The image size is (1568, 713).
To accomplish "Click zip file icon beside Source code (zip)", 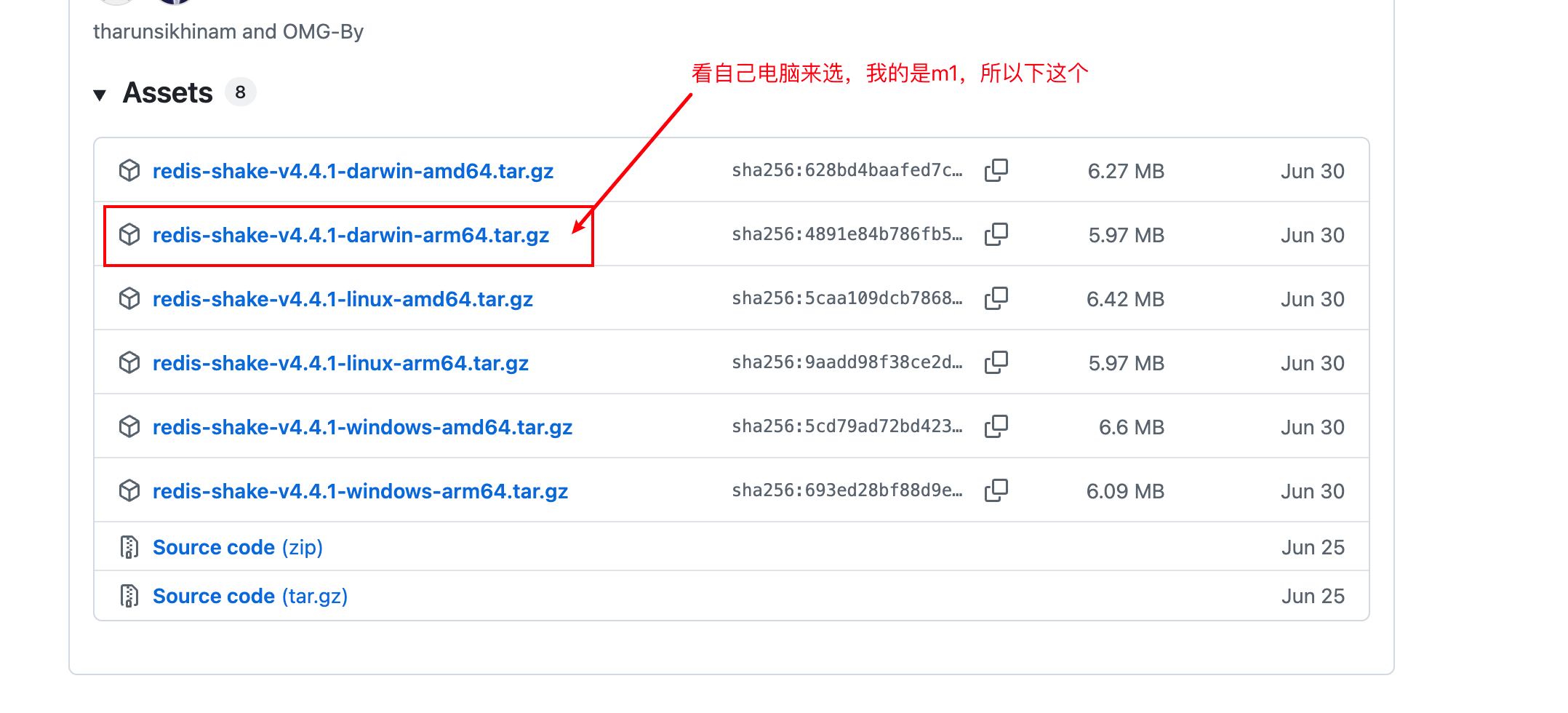I will (129, 547).
